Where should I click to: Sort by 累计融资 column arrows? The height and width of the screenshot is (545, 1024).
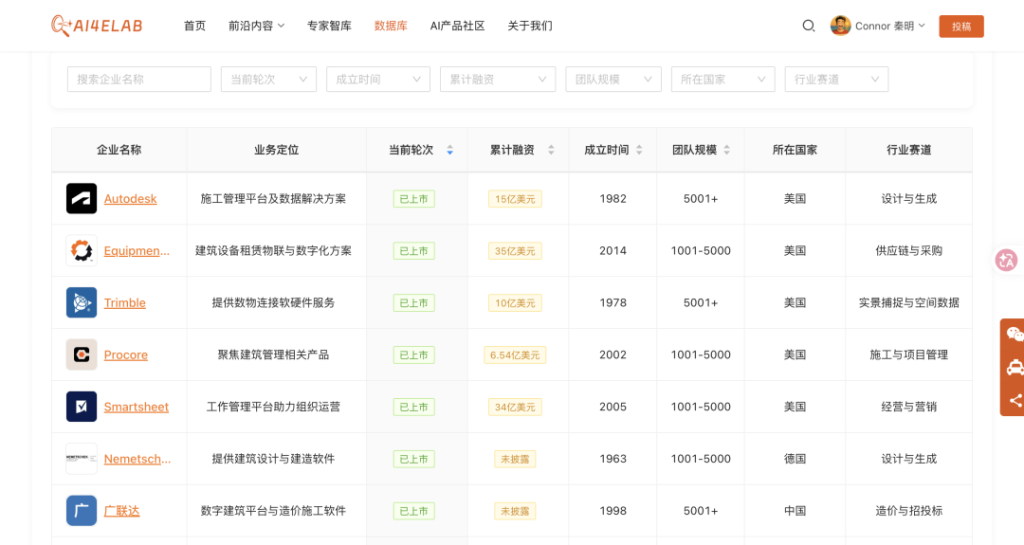point(551,150)
